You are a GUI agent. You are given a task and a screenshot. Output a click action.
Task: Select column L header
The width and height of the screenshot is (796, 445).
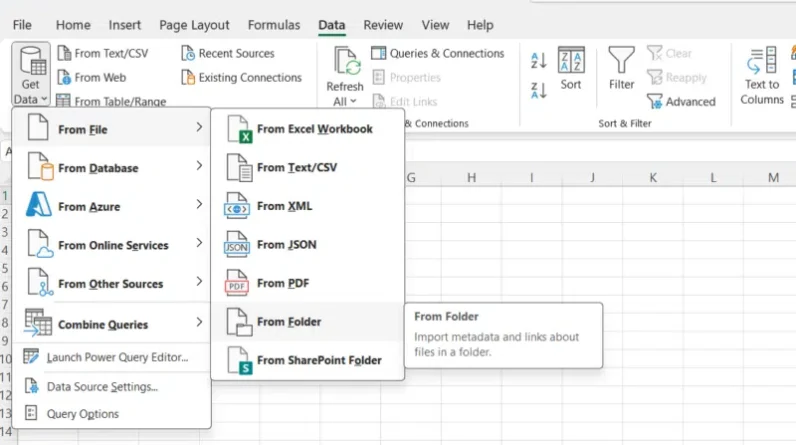[713, 178]
